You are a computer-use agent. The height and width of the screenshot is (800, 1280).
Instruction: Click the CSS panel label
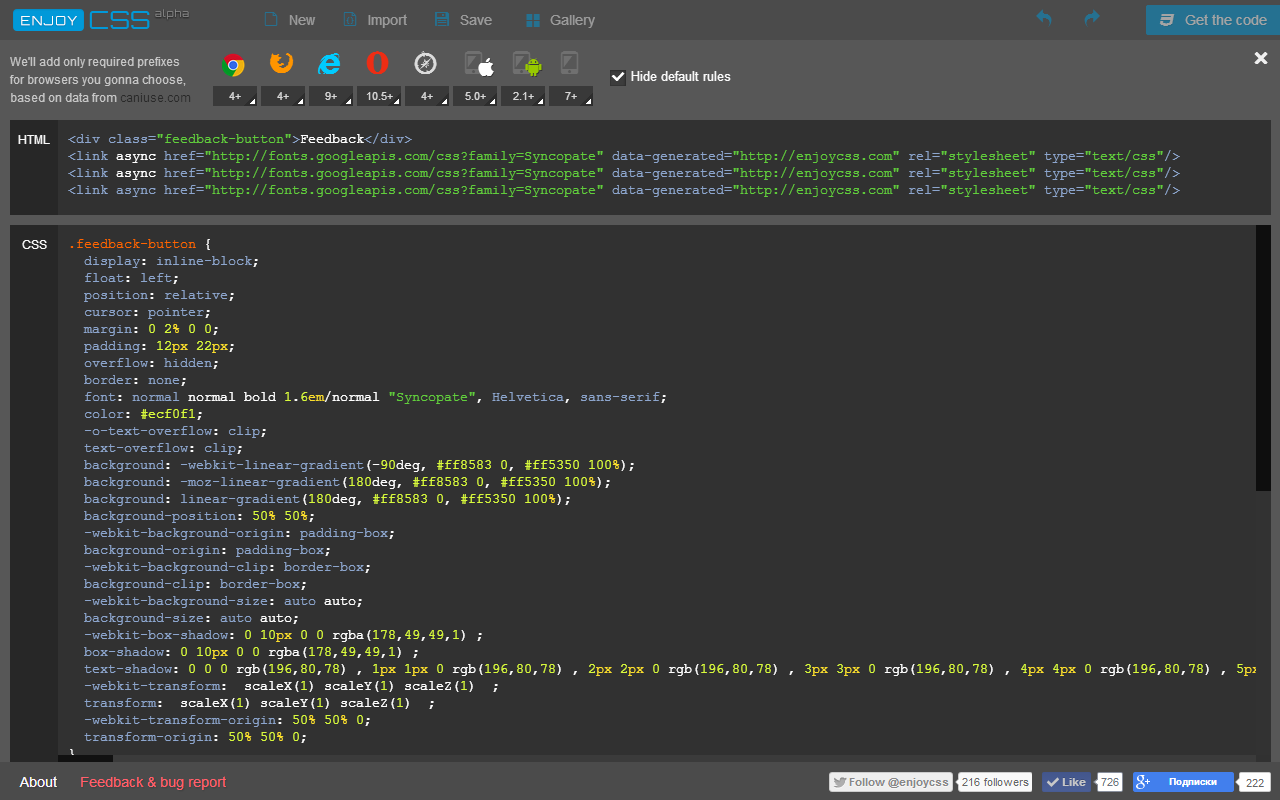point(34,244)
